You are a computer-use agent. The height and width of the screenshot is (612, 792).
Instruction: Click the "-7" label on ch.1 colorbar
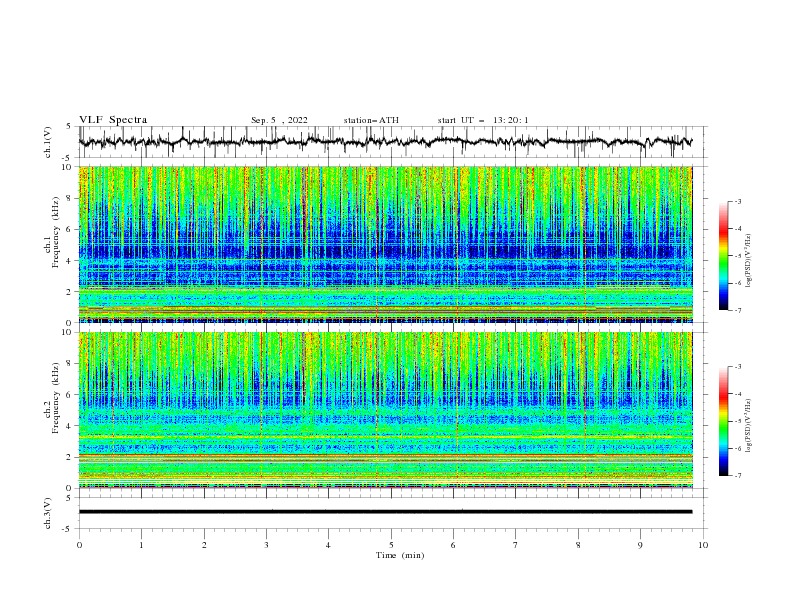click(737, 311)
